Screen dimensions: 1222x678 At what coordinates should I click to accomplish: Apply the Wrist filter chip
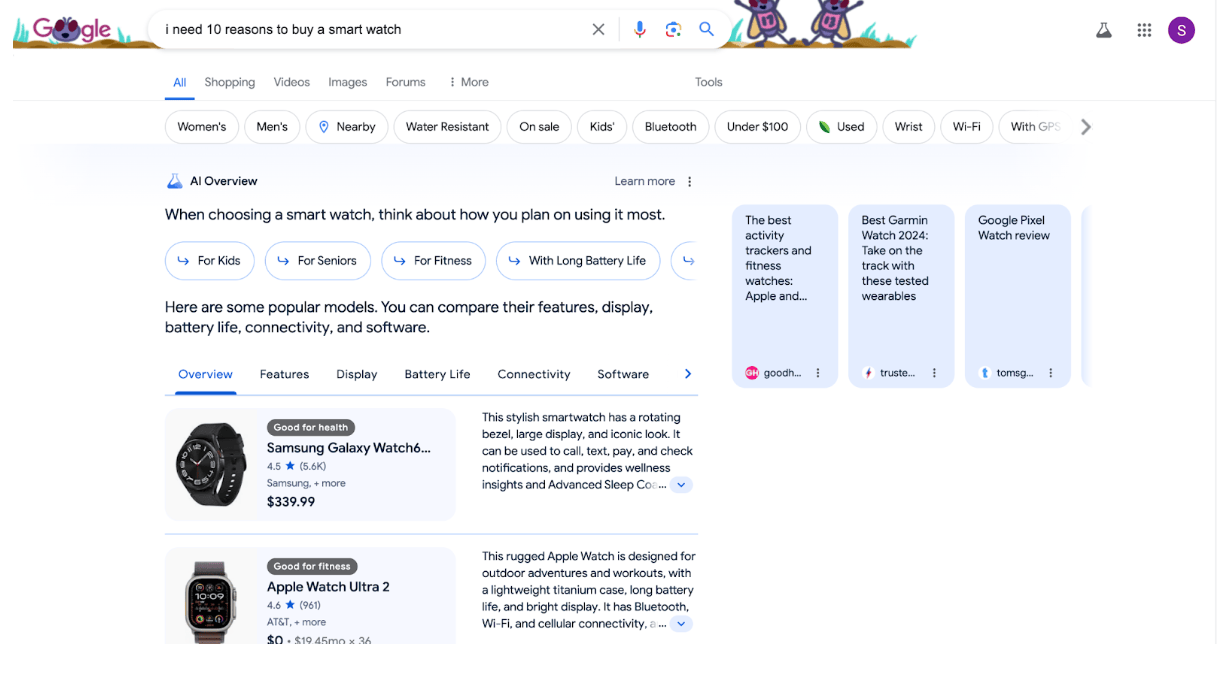(x=909, y=127)
